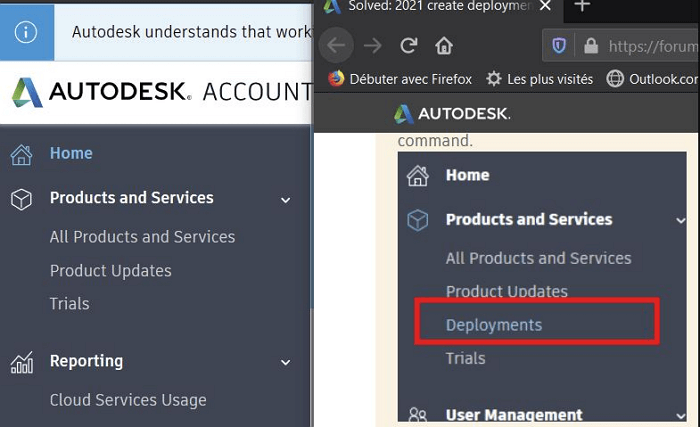The image size is (700, 427).
Task: Open All Products and Services in left sidebar
Action: click(x=142, y=237)
